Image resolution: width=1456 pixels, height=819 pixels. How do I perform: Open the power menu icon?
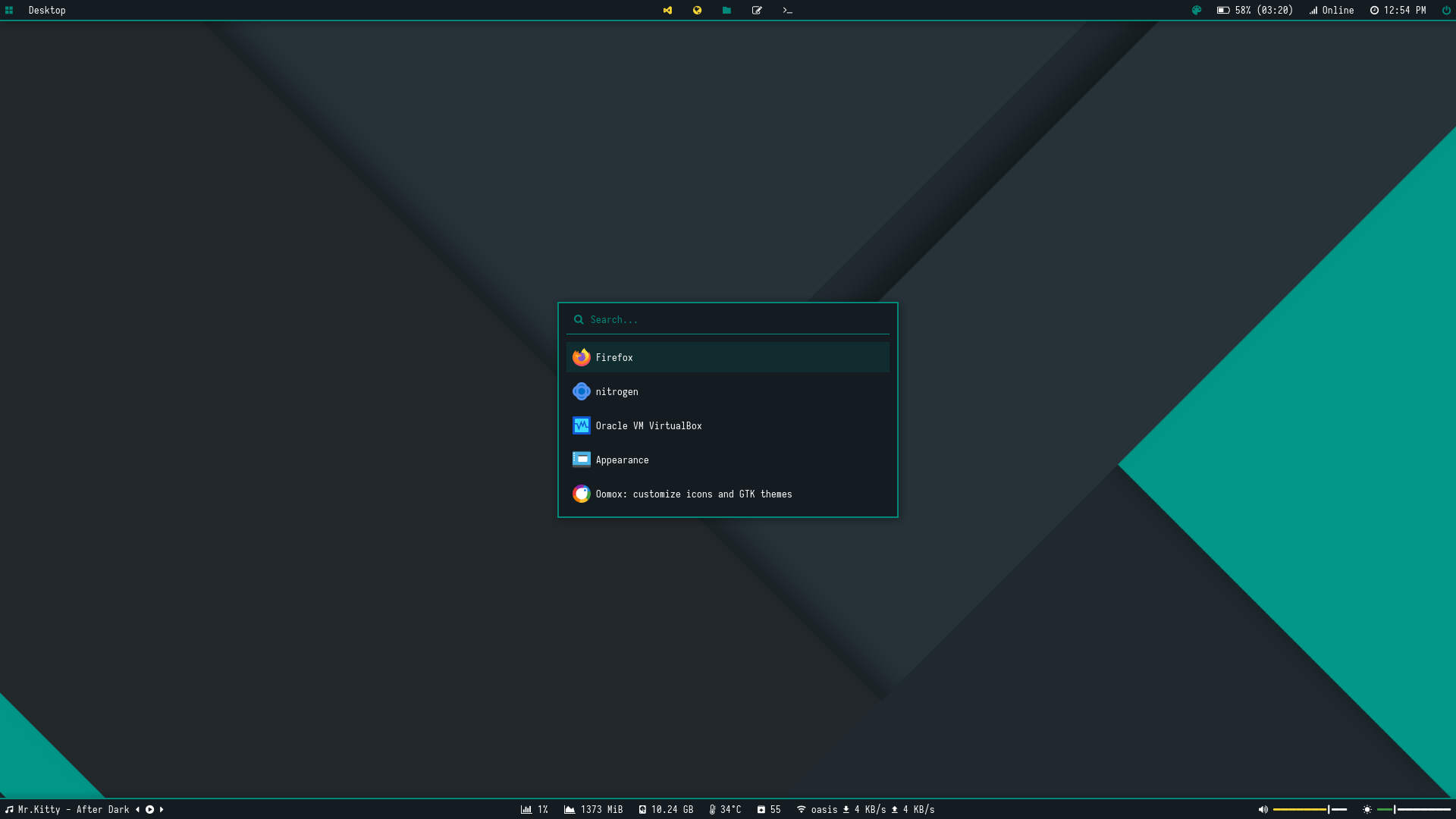coord(1445,11)
